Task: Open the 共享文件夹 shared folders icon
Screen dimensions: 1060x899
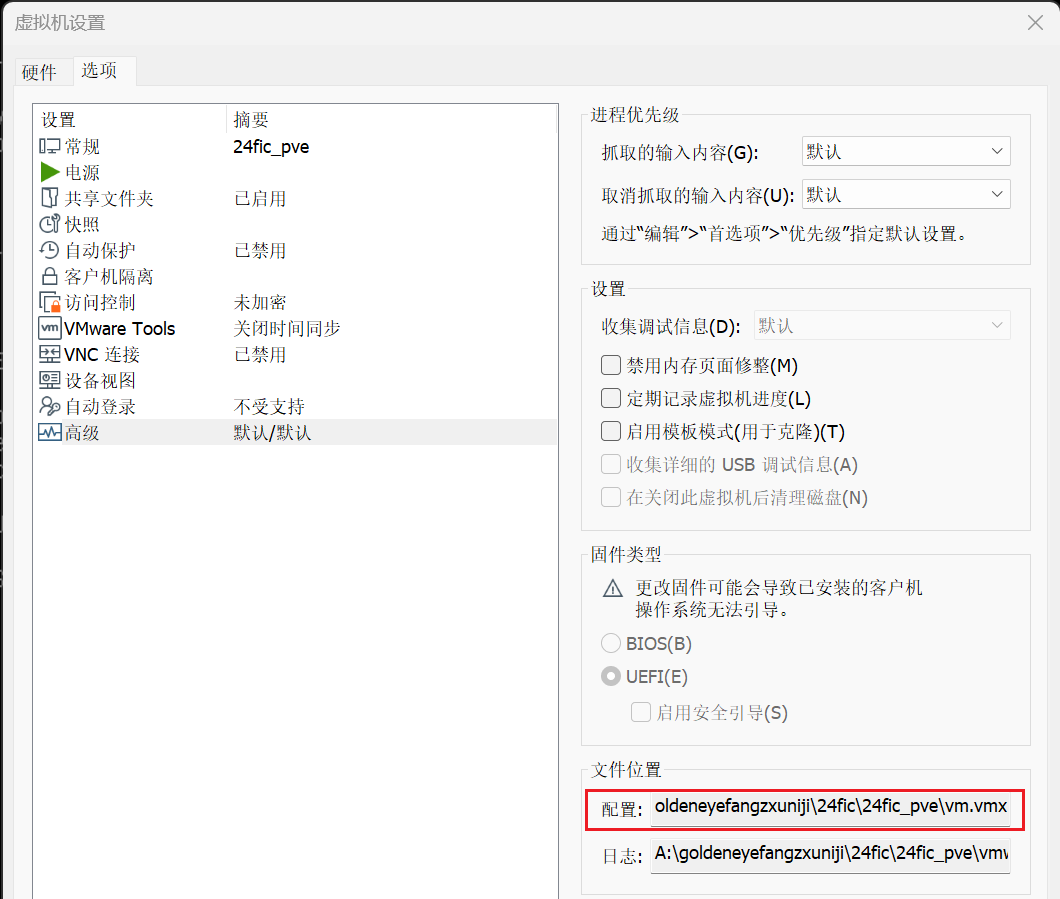Action: click(50, 199)
